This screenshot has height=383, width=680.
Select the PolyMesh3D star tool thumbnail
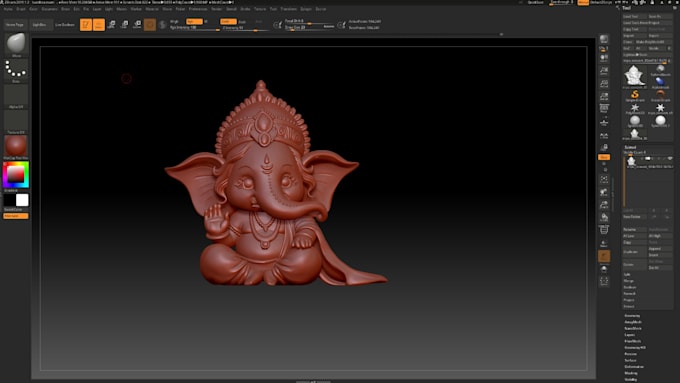pyautogui.click(x=635, y=108)
